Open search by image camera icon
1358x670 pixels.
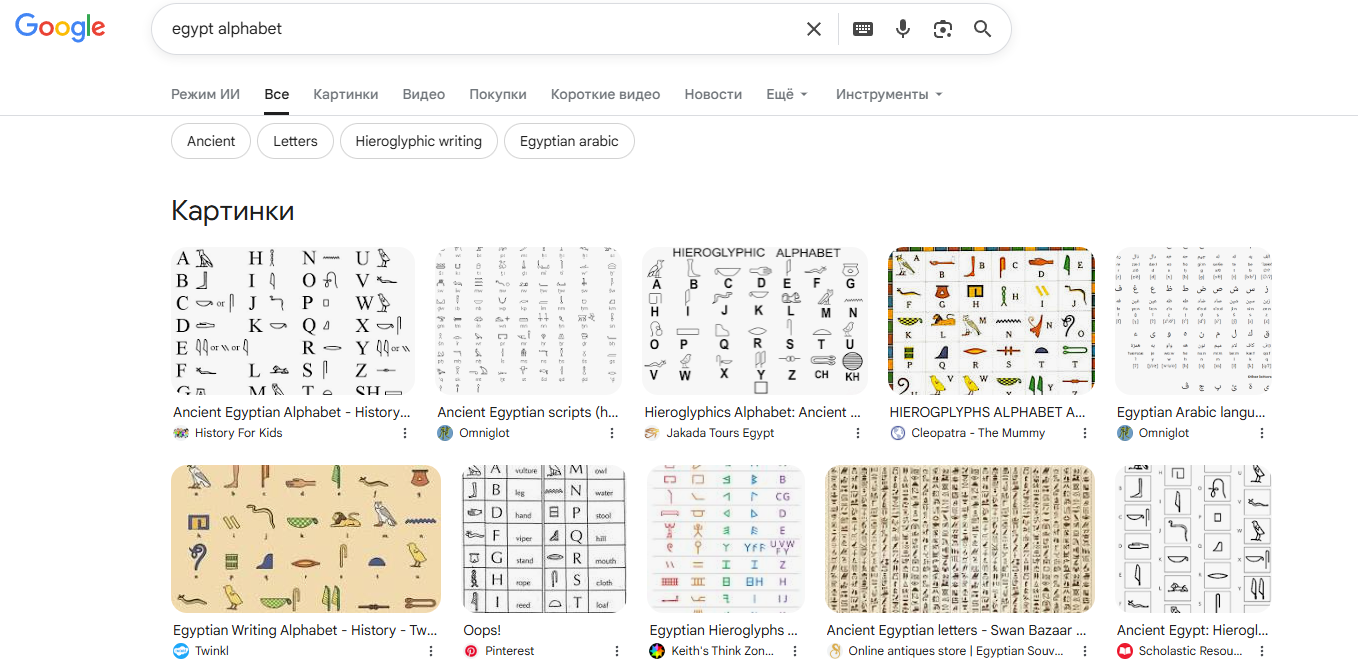point(942,29)
